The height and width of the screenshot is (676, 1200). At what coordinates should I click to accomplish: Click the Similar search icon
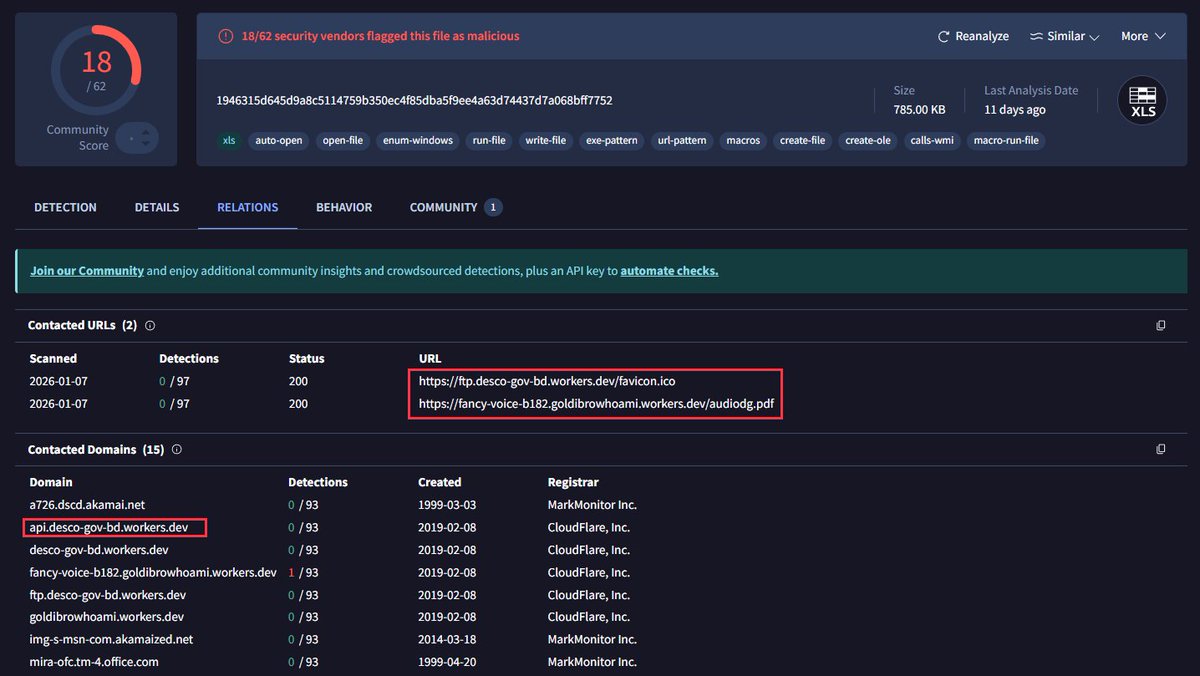coord(1036,36)
